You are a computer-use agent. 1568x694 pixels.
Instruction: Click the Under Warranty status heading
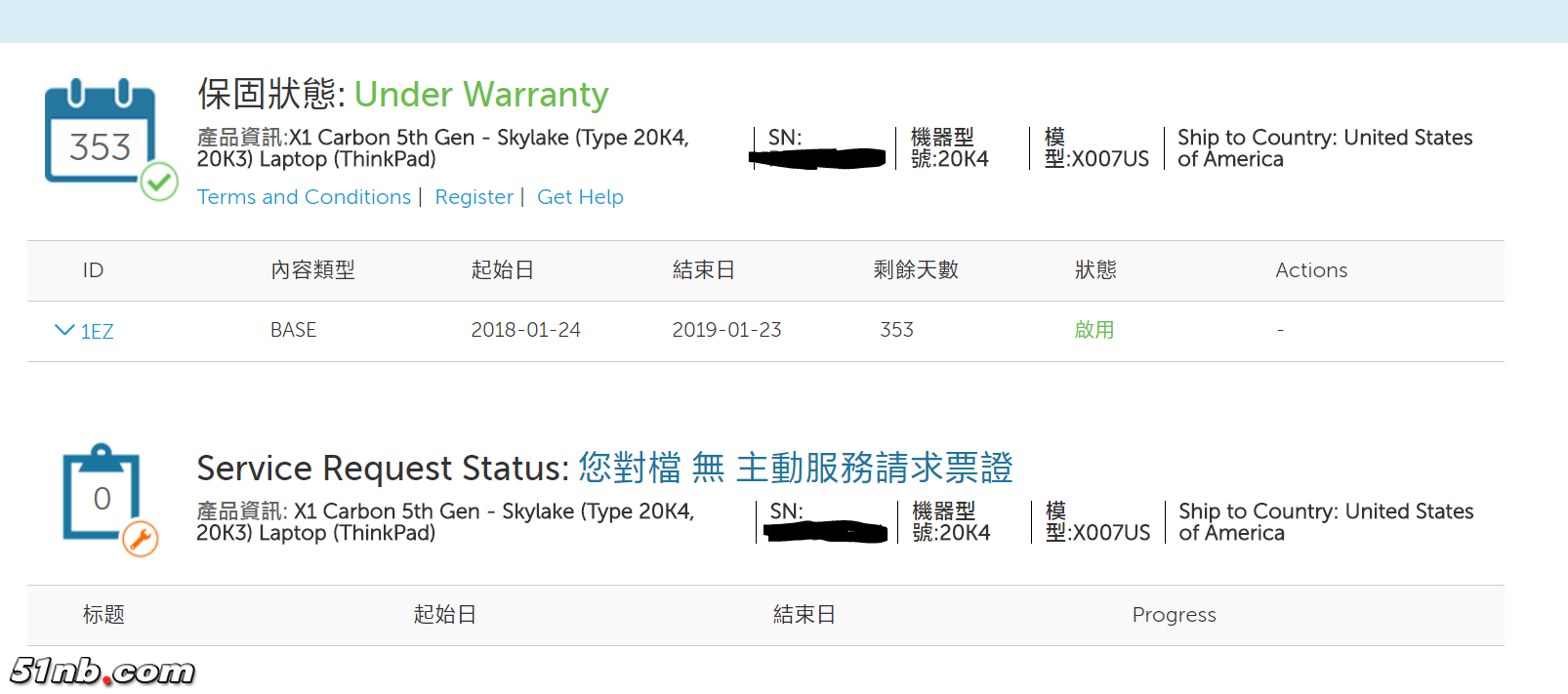(x=480, y=95)
